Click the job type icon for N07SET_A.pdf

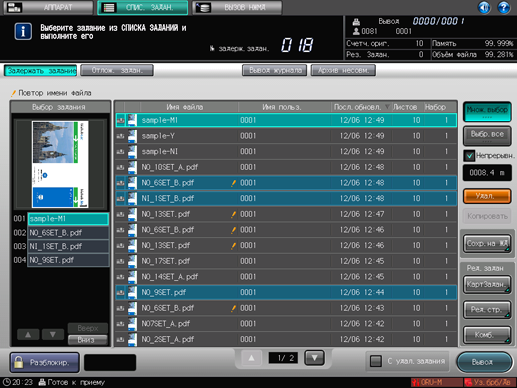click(120, 324)
